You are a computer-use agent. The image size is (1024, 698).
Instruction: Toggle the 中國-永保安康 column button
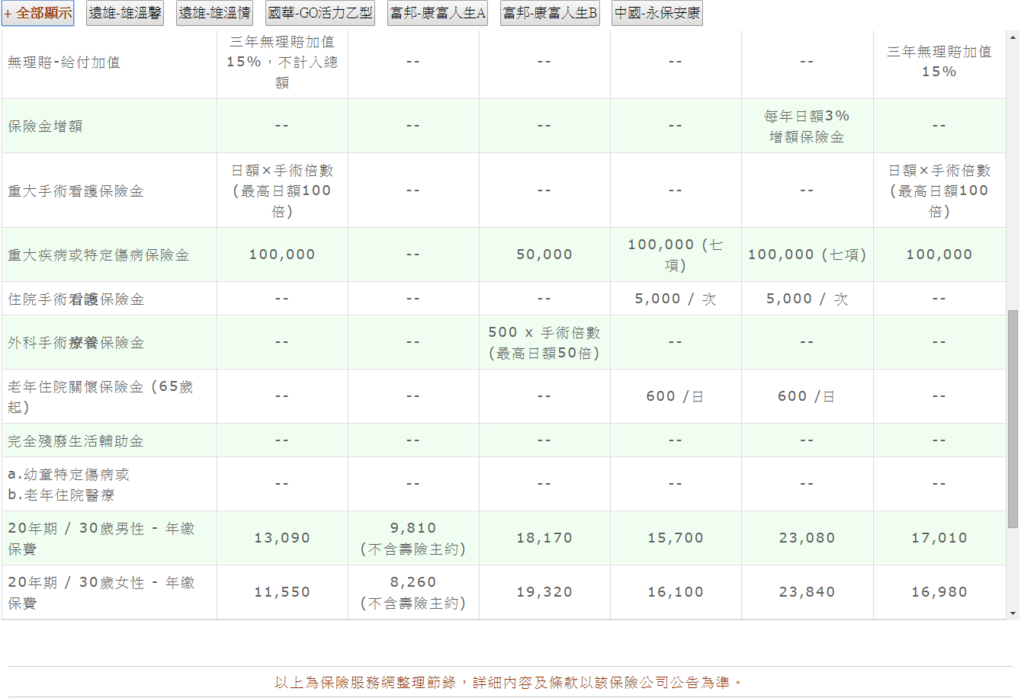tap(657, 13)
